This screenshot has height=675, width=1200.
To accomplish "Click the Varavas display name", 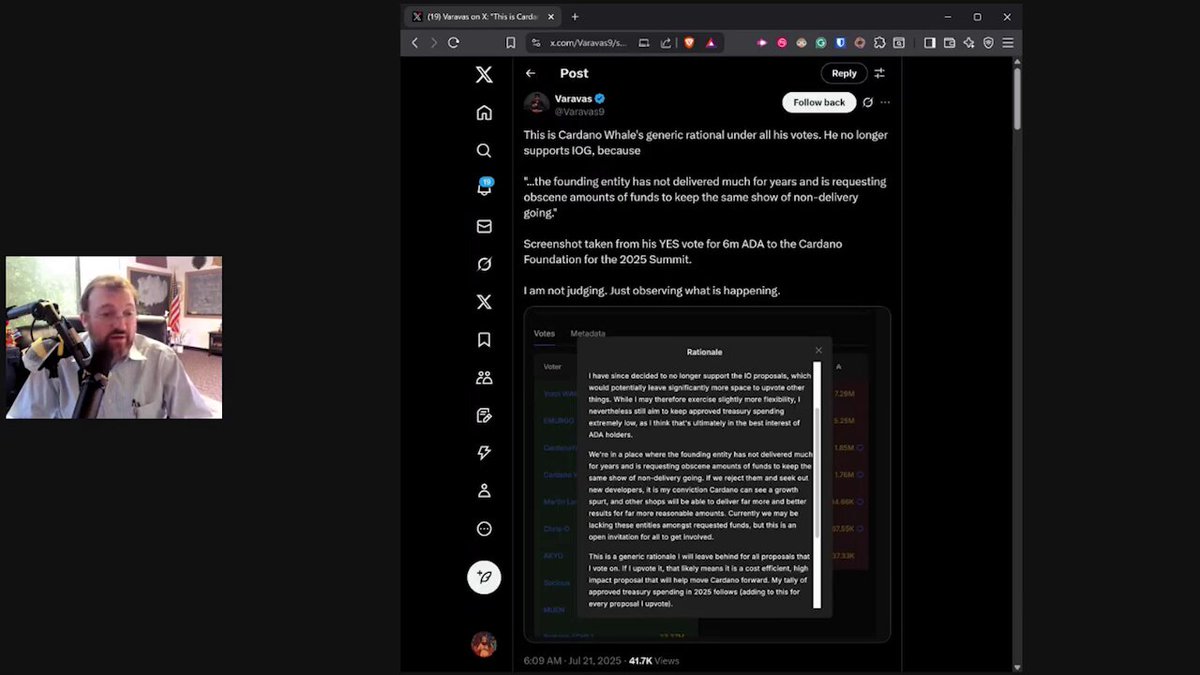I will 573,98.
